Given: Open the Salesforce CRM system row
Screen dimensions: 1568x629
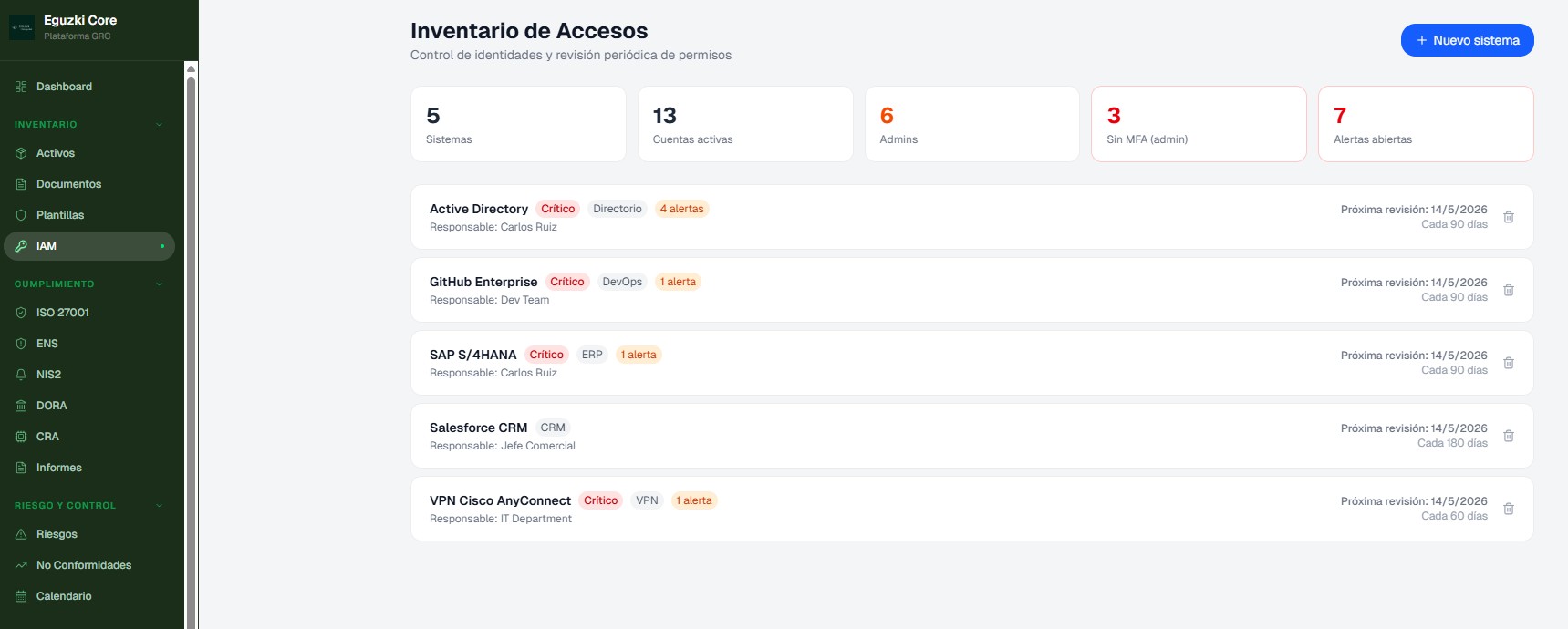Looking at the screenshot, I should [912, 436].
